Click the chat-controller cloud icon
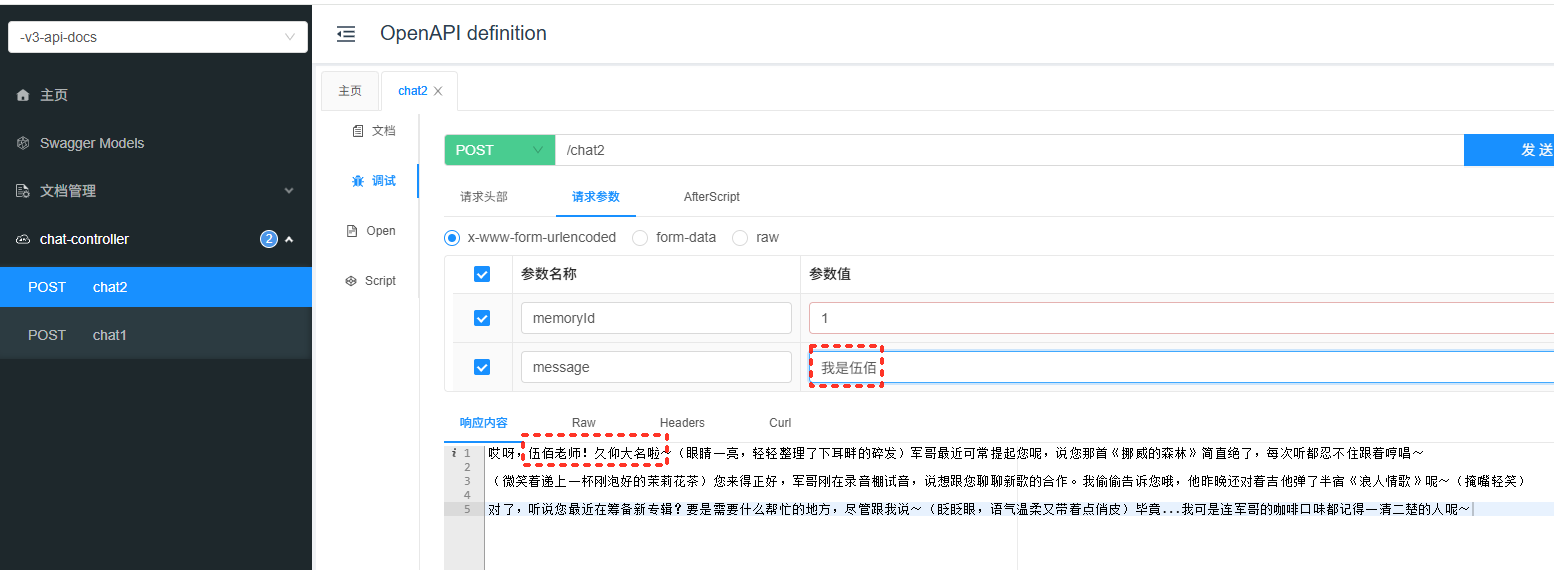The width and height of the screenshot is (1554, 570). (x=23, y=239)
